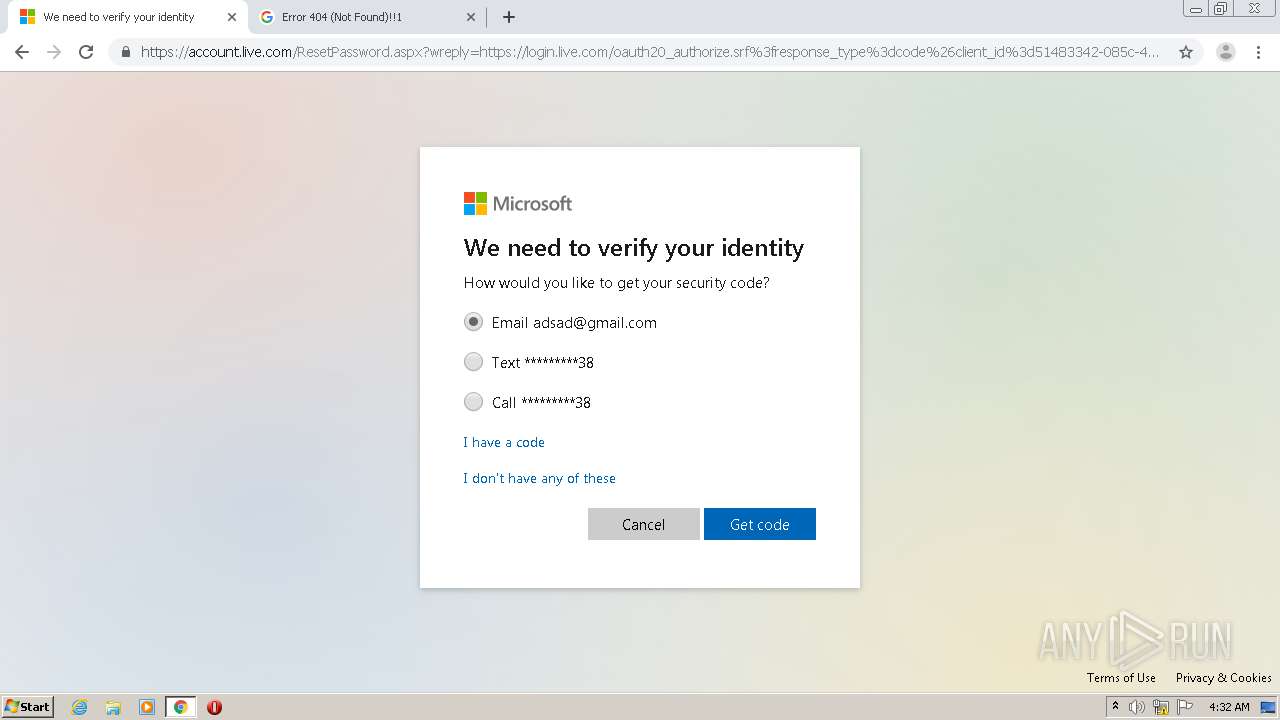Open Windows Explorer folder from taskbar
Viewport: 1280px width, 720px height.
pos(113,707)
